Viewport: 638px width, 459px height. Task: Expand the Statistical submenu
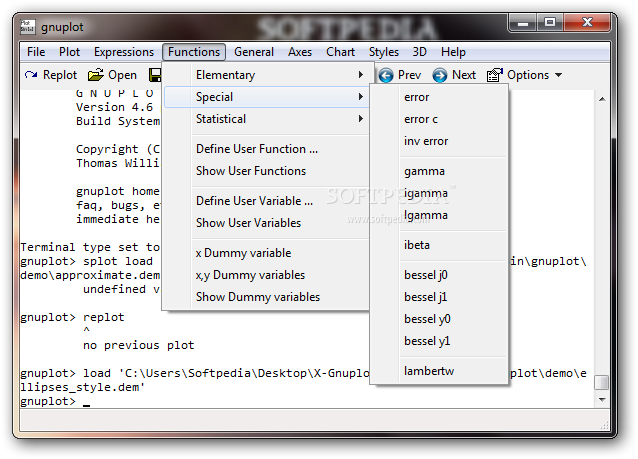click(267, 119)
